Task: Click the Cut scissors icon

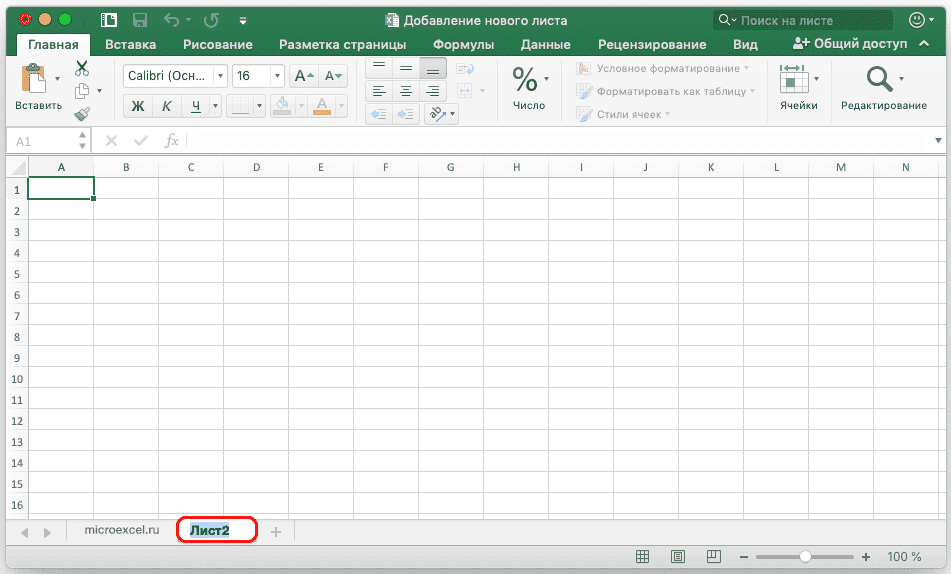Action: point(82,68)
